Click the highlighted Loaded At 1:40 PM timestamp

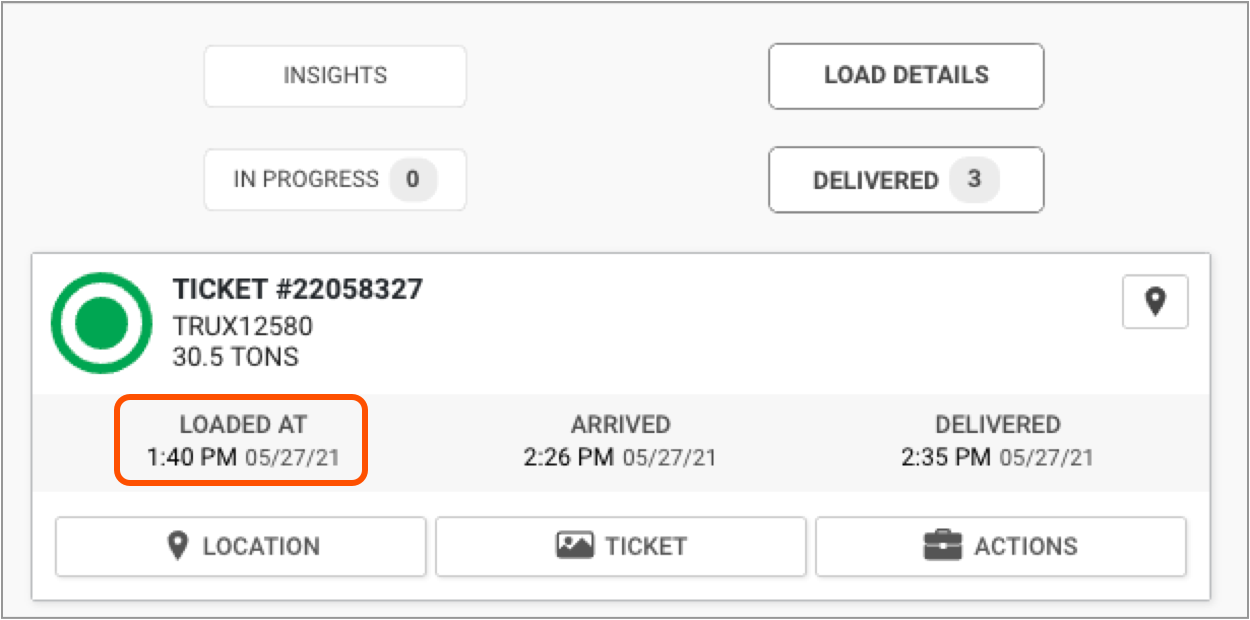tap(242, 441)
